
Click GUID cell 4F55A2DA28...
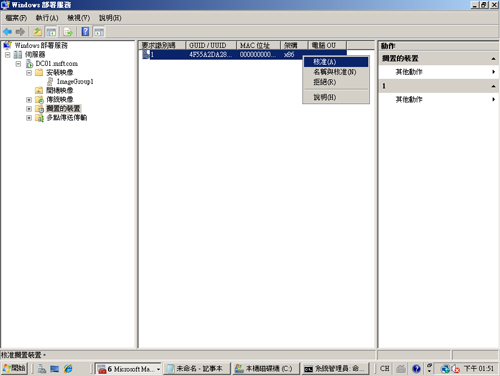click(211, 54)
